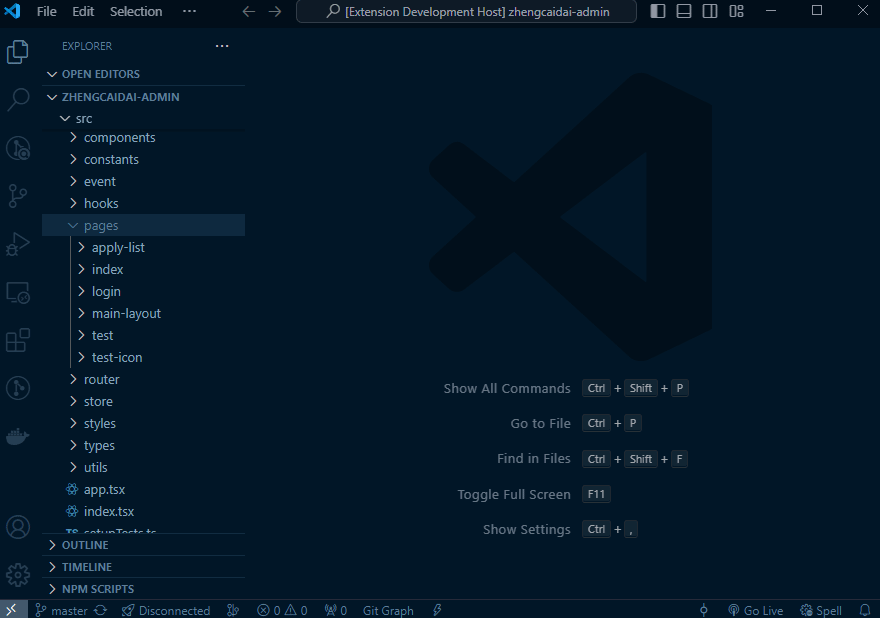This screenshot has height=618, width=880.
Task: Expand the test-icon folder
Action: tap(144, 358)
